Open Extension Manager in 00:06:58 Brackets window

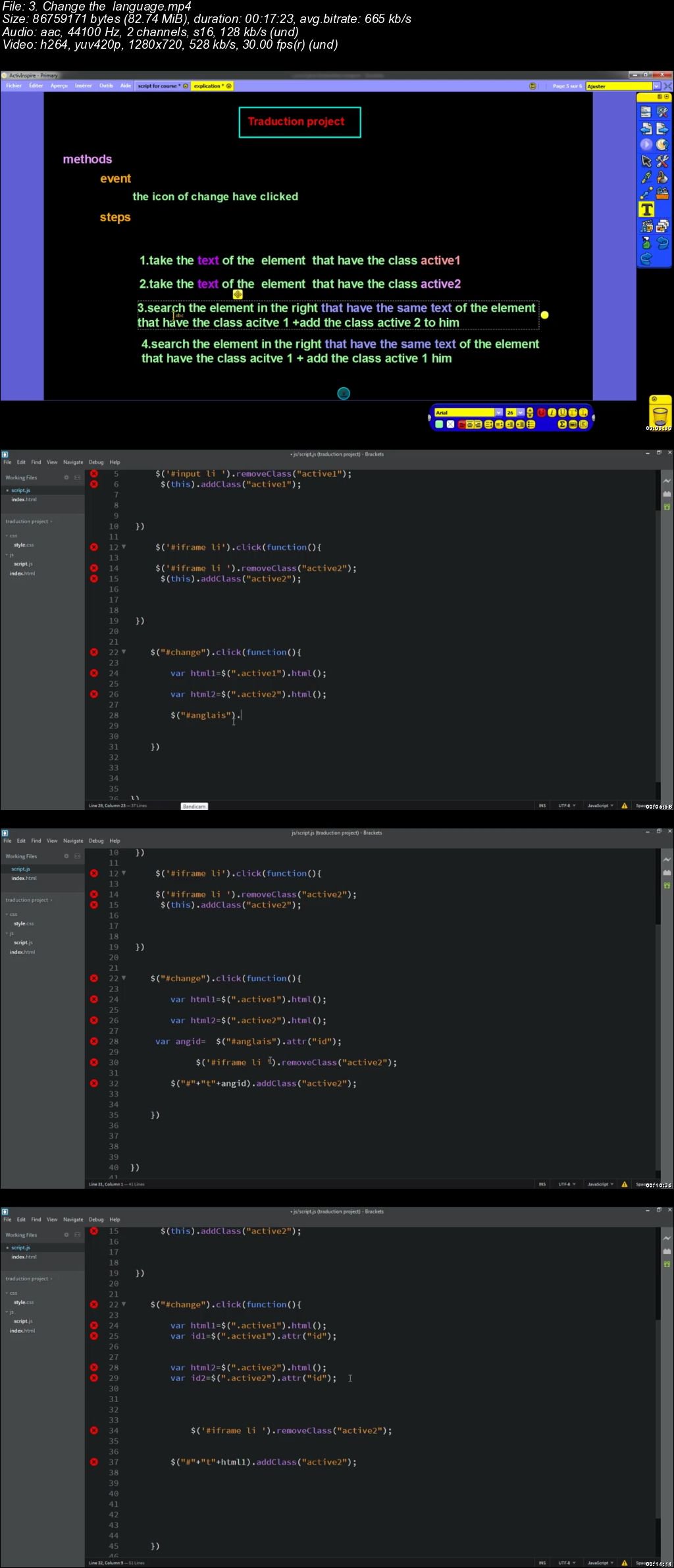(667, 494)
